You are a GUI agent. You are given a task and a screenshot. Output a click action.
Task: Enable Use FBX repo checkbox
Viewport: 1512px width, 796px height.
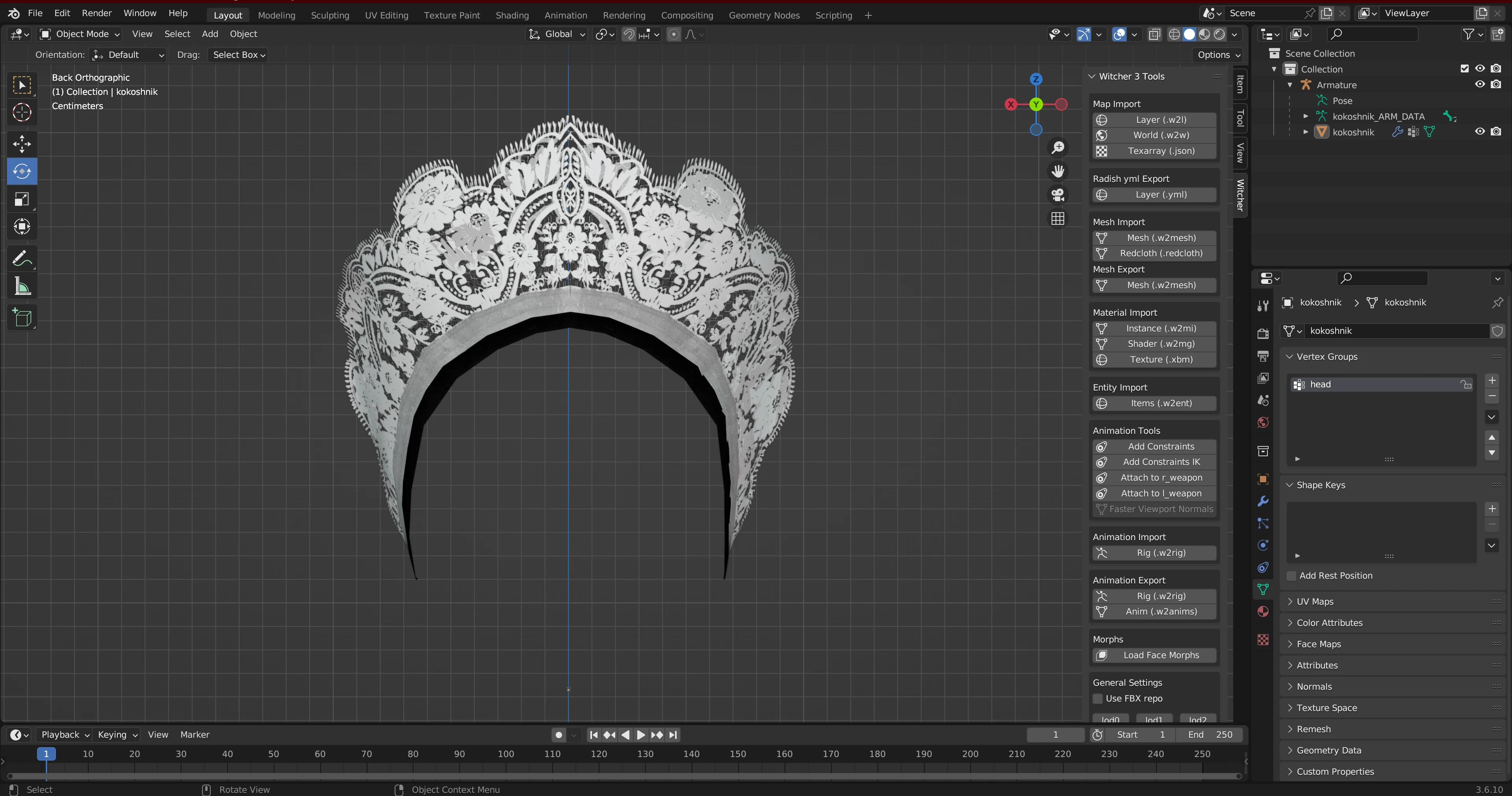[x=1098, y=699]
